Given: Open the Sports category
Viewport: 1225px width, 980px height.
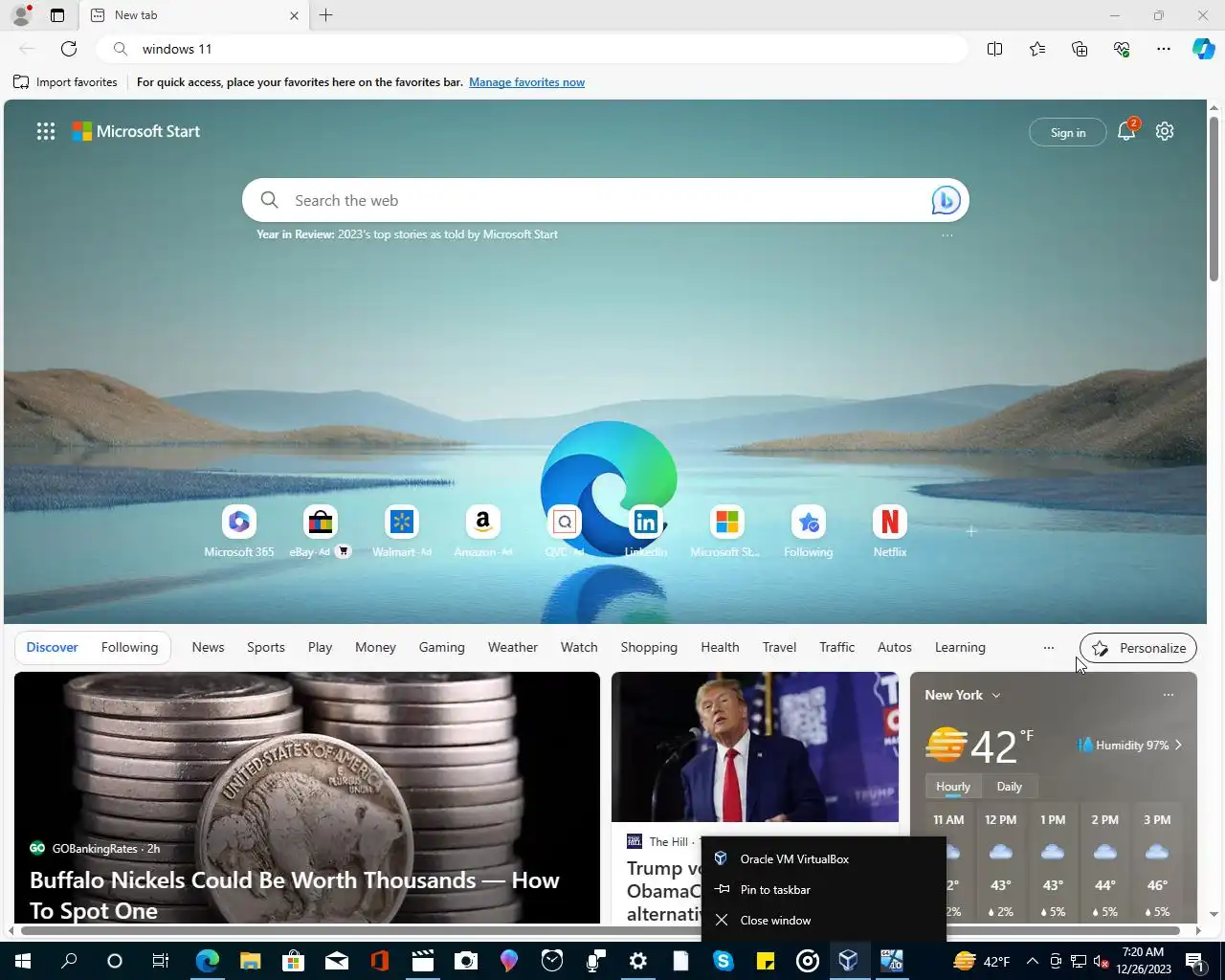Looking at the screenshot, I should (x=266, y=648).
